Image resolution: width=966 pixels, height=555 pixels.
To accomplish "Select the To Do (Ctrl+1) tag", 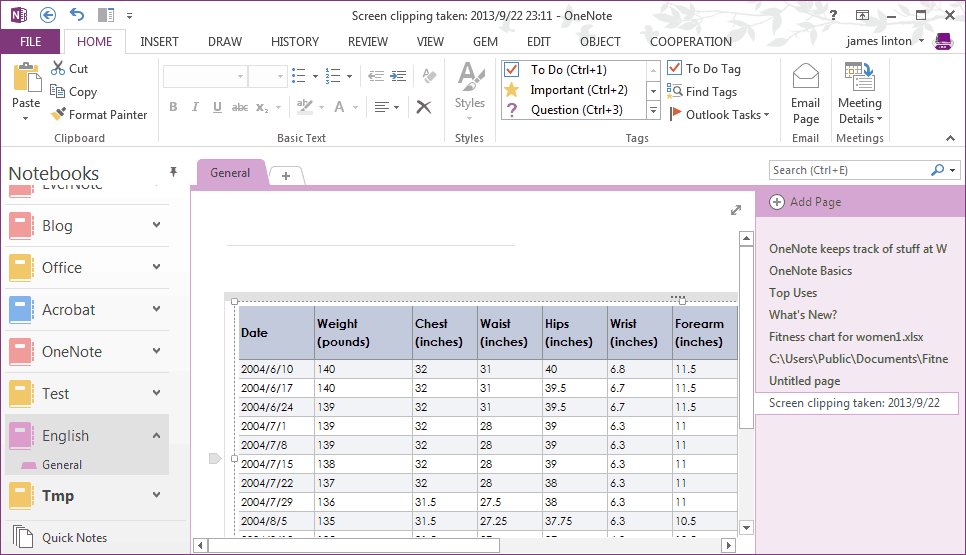I will click(x=574, y=70).
